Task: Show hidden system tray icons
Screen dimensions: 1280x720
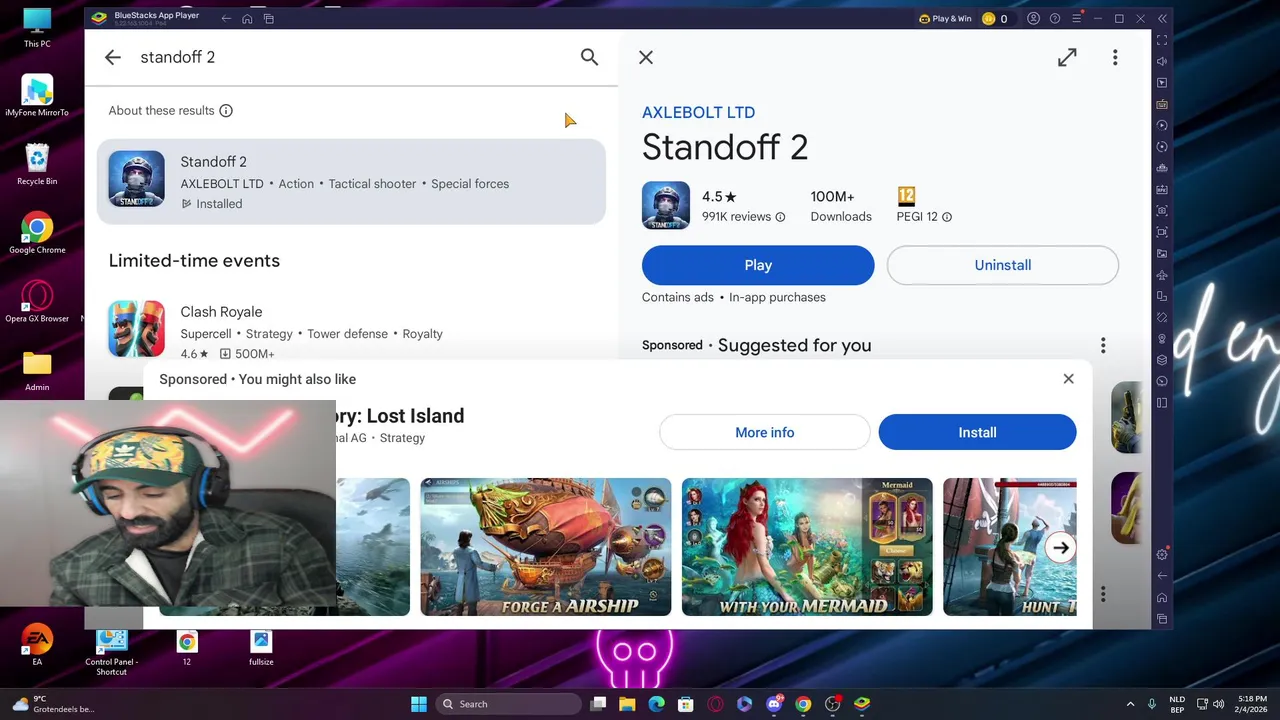Action: tap(1130, 704)
